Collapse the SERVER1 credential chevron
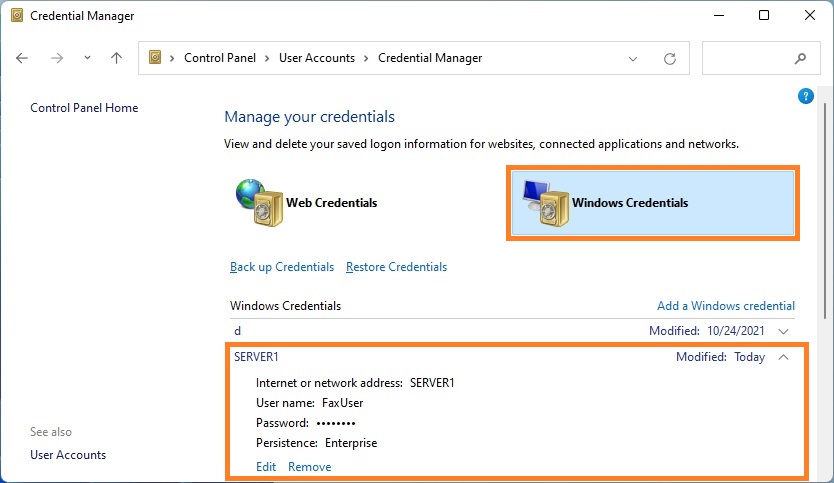This screenshot has height=483, width=834. (783, 357)
